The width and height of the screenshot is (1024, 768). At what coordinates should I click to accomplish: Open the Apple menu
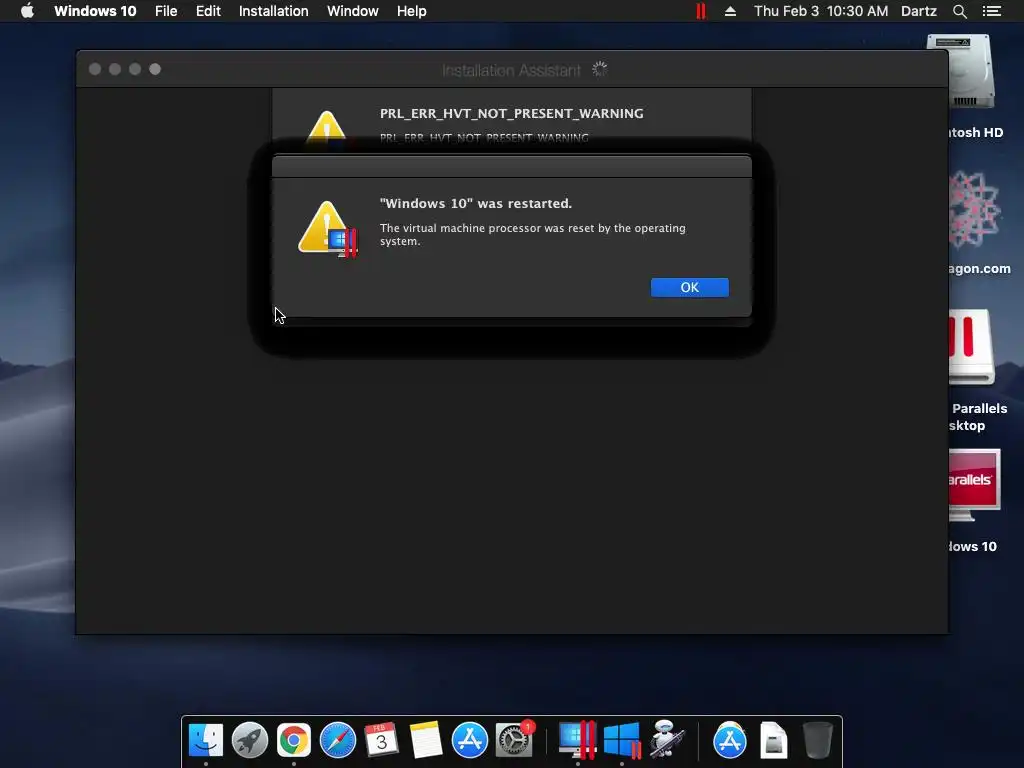[27, 11]
